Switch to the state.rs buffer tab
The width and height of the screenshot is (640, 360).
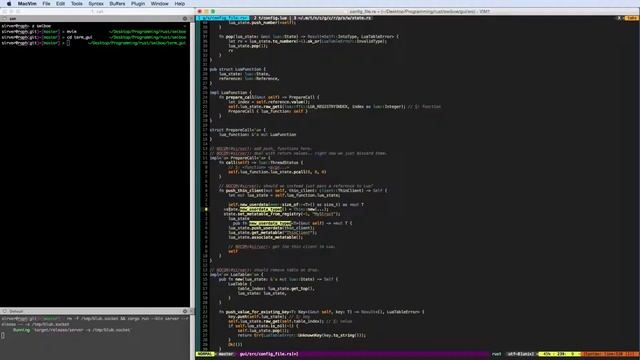332,18
